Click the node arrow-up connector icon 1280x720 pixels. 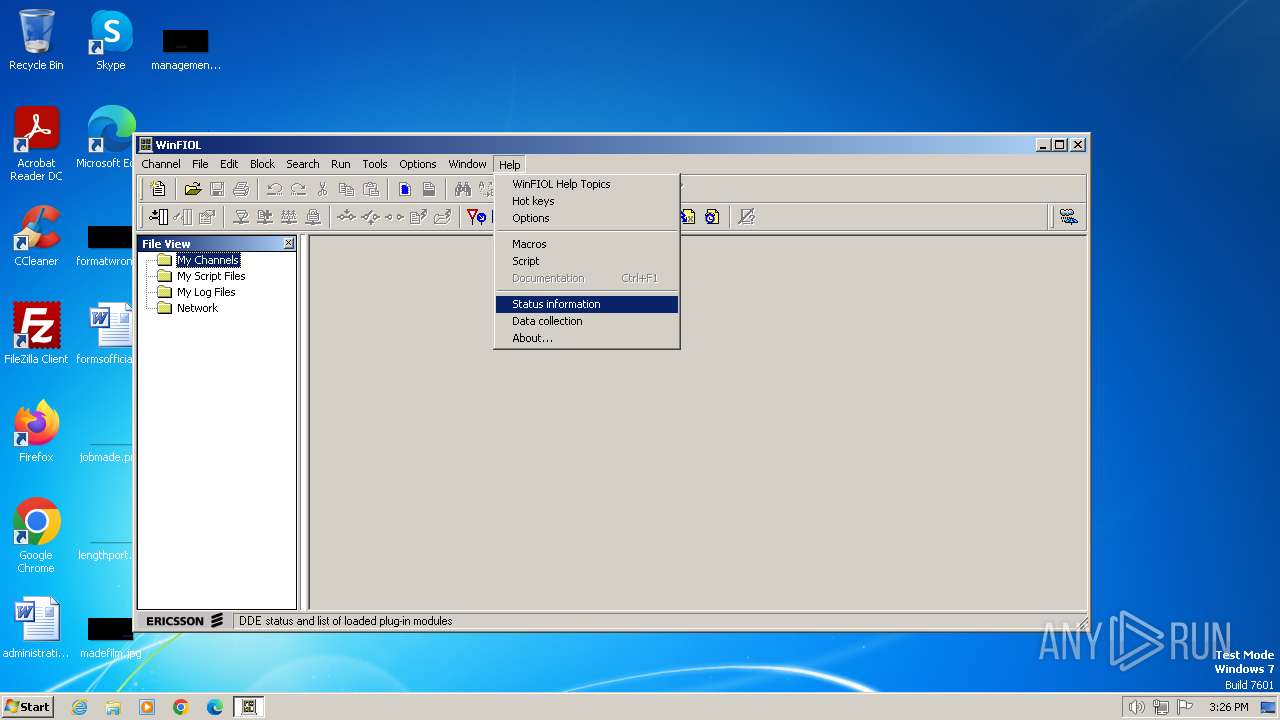click(370, 217)
